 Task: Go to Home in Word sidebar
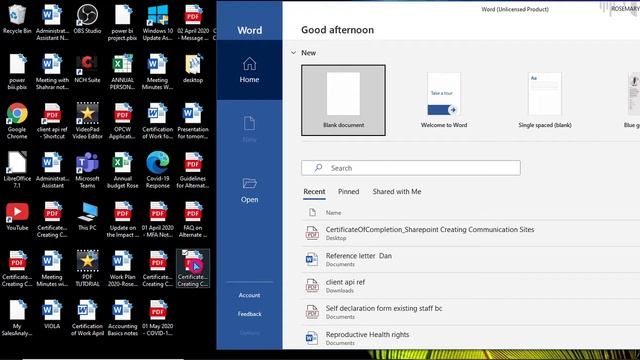[249, 70]
